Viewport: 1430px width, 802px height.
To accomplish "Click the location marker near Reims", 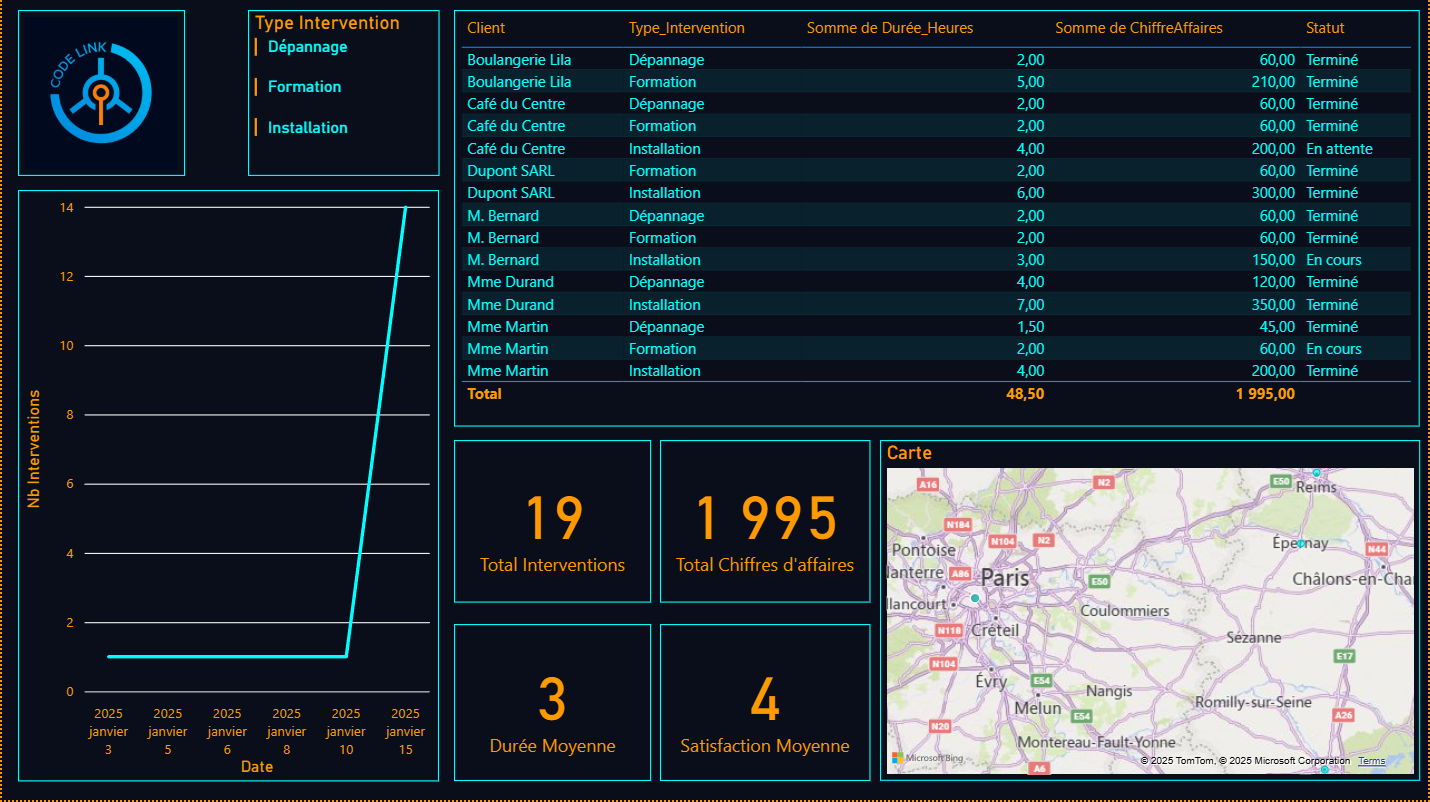I will [x=1316, y=473].
